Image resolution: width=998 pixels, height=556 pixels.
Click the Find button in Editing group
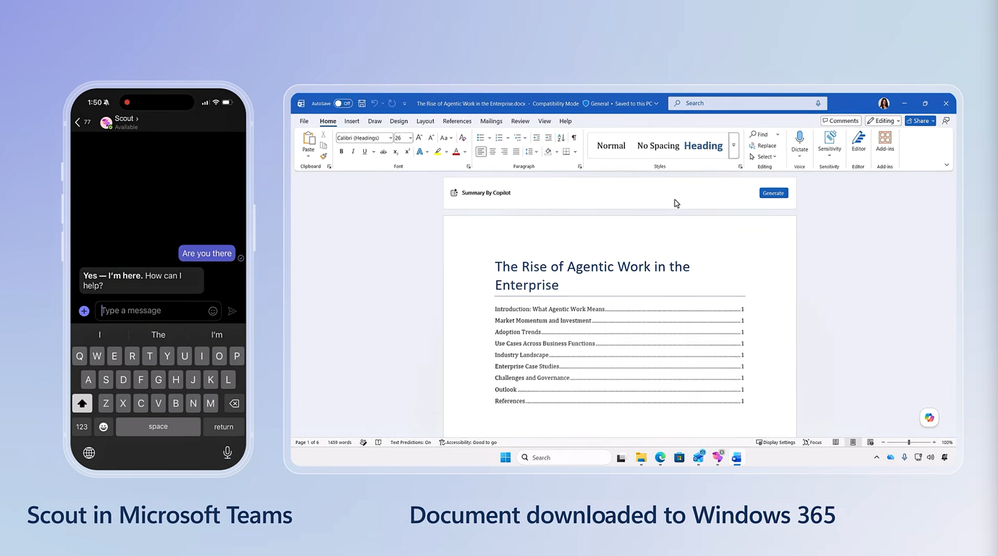click(759, 135)
